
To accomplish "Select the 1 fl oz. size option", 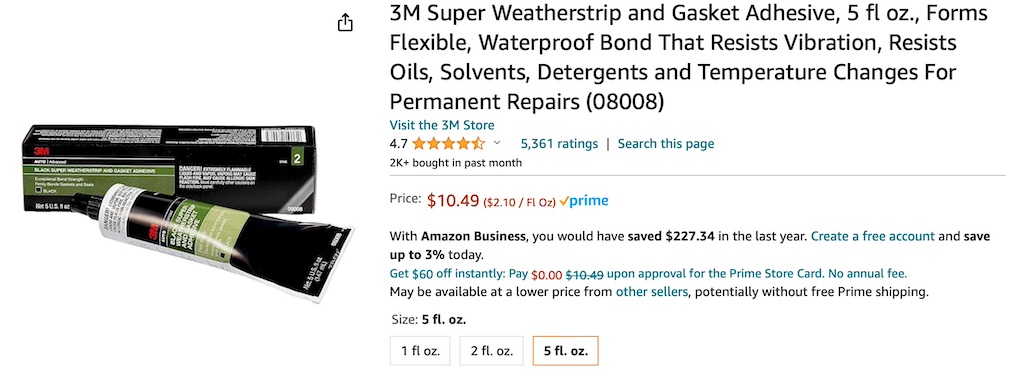I will [421, 350].
